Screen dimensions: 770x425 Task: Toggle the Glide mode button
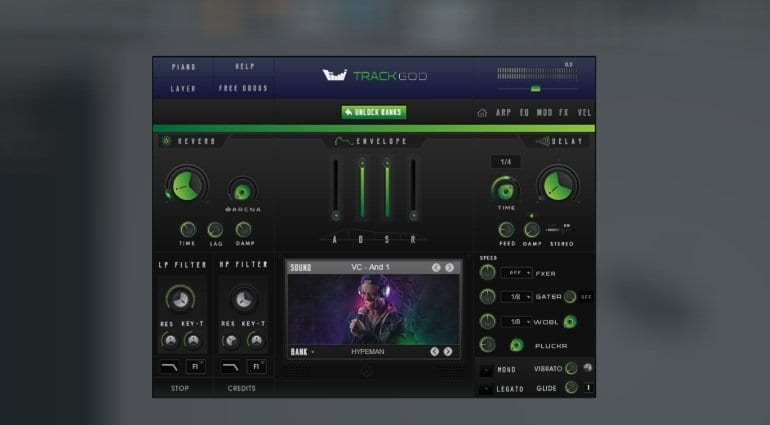point(588,388)
